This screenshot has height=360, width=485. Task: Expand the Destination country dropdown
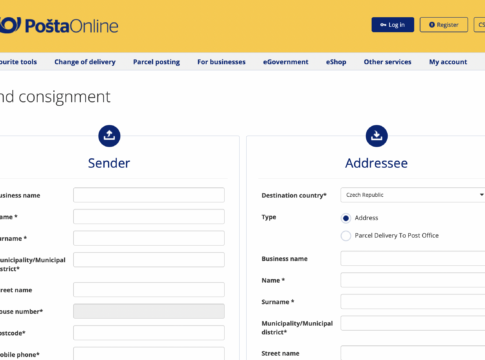(x=413, y=195)
